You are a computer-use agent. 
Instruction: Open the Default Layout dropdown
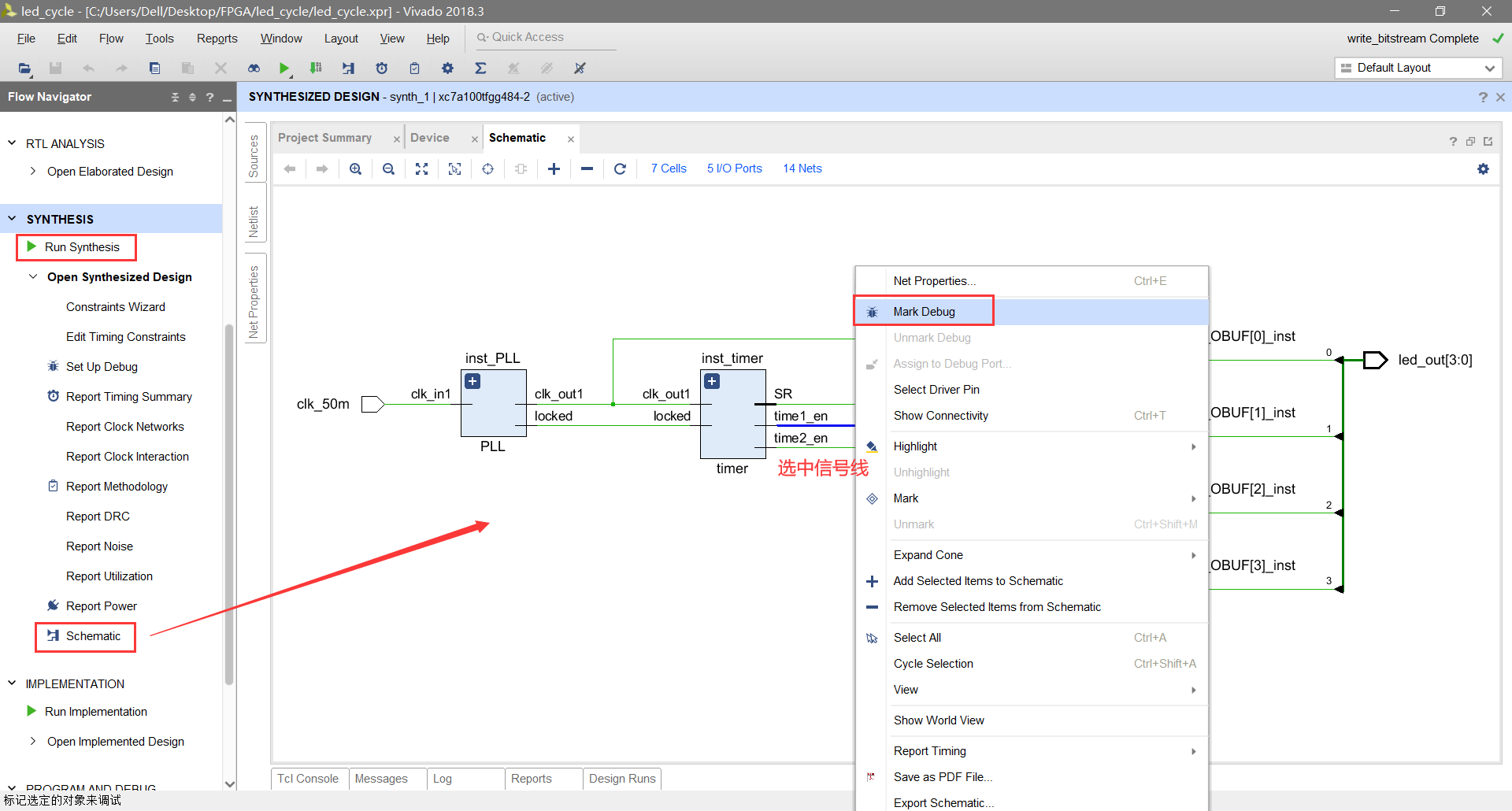coord(1418,68)
